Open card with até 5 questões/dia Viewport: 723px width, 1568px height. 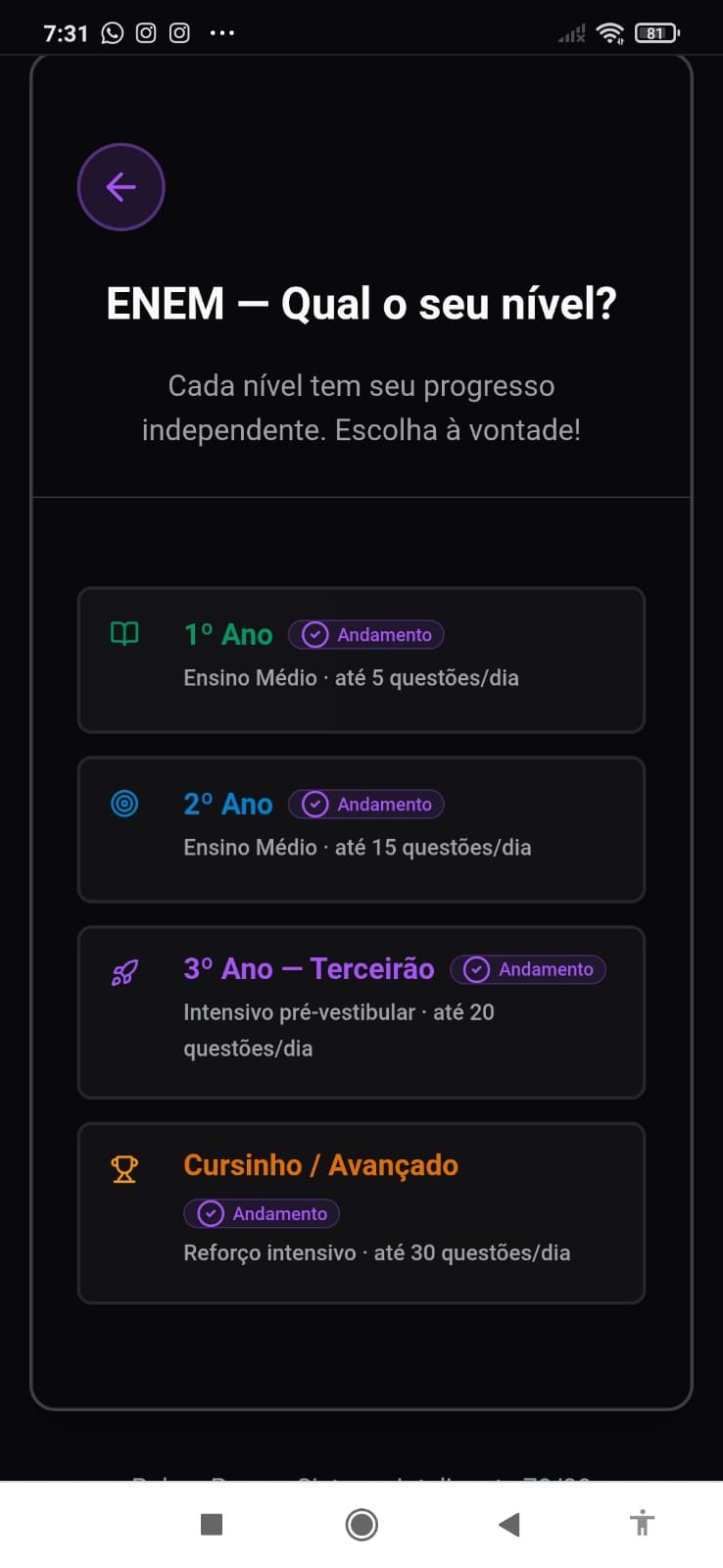pyautogui.click(x=361, y=660)
